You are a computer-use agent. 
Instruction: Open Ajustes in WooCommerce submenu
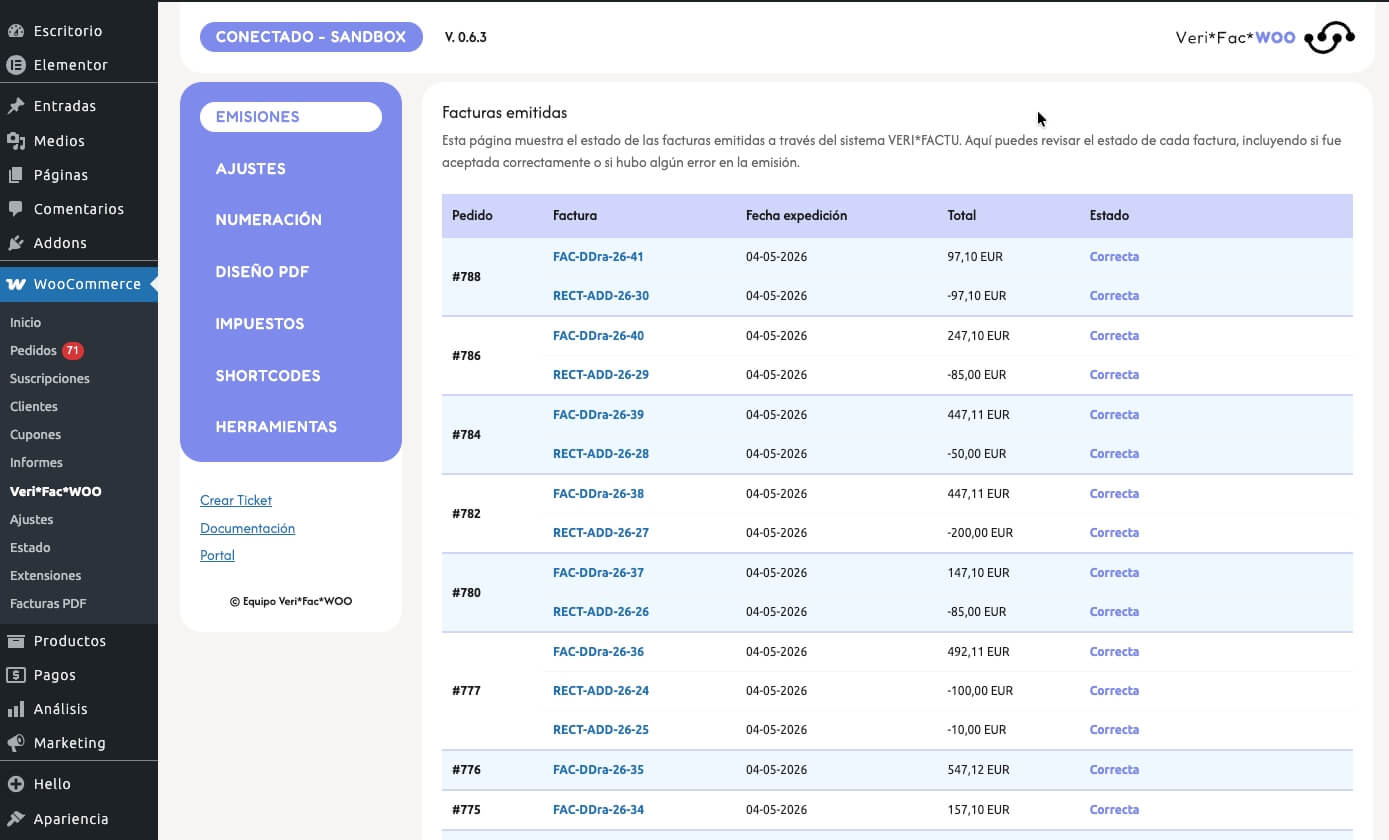[32, 520]
